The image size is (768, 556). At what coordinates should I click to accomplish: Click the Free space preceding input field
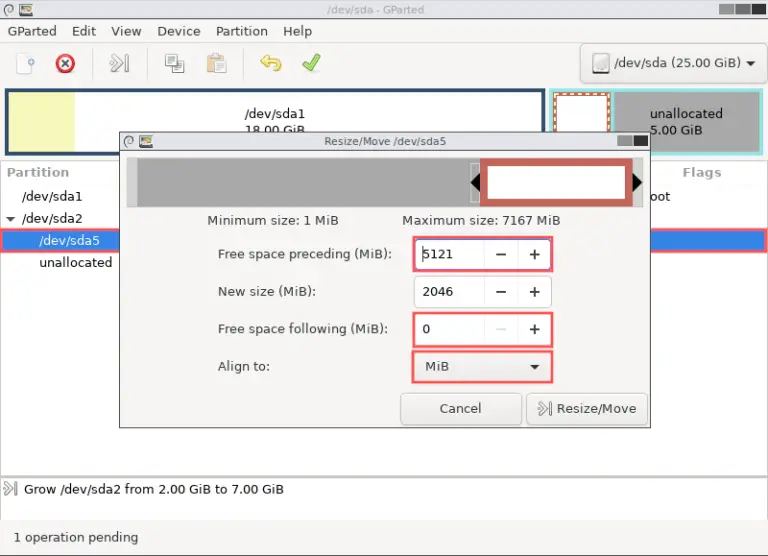(450, 254)
